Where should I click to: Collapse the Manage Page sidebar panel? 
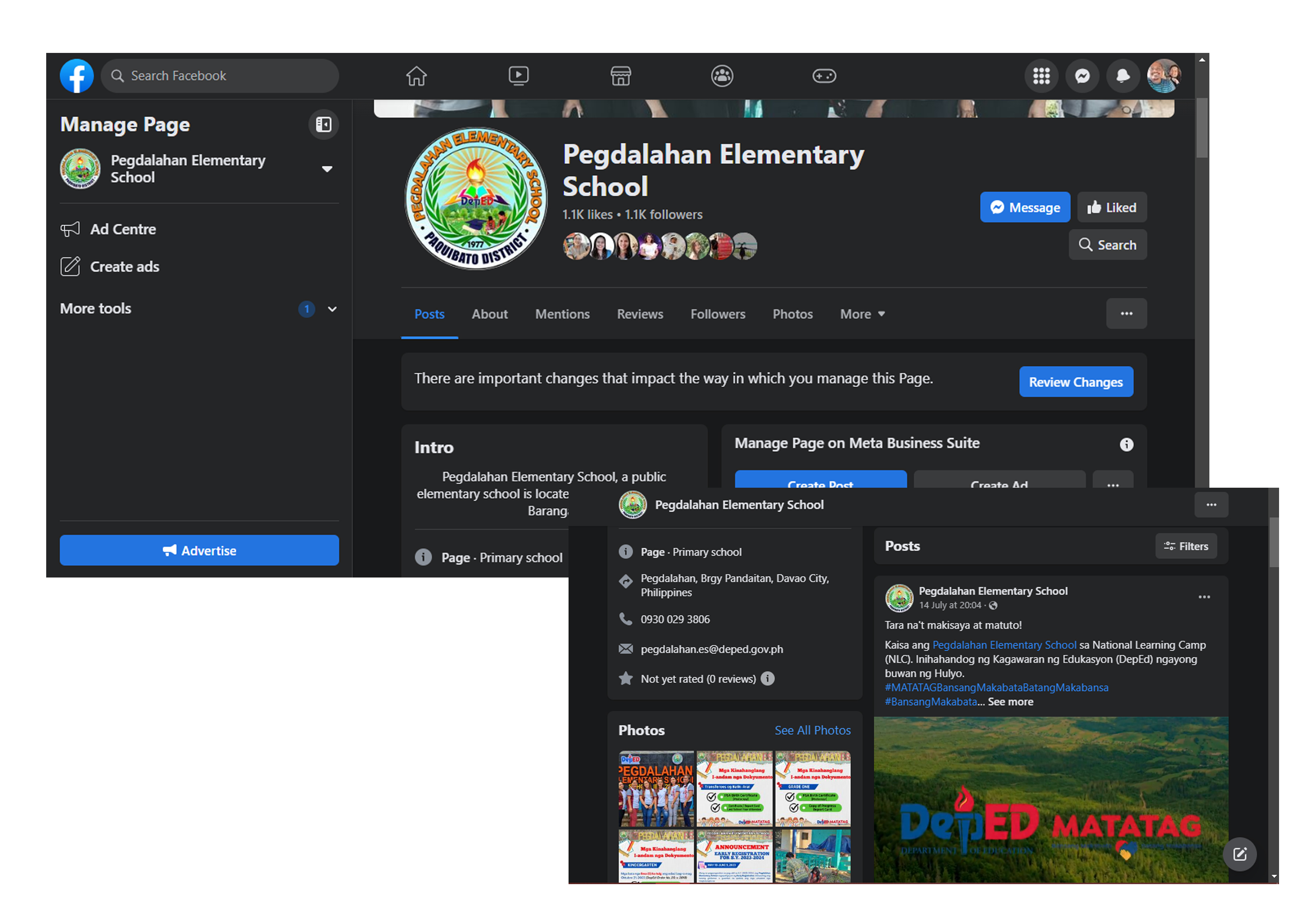(323, 124)
